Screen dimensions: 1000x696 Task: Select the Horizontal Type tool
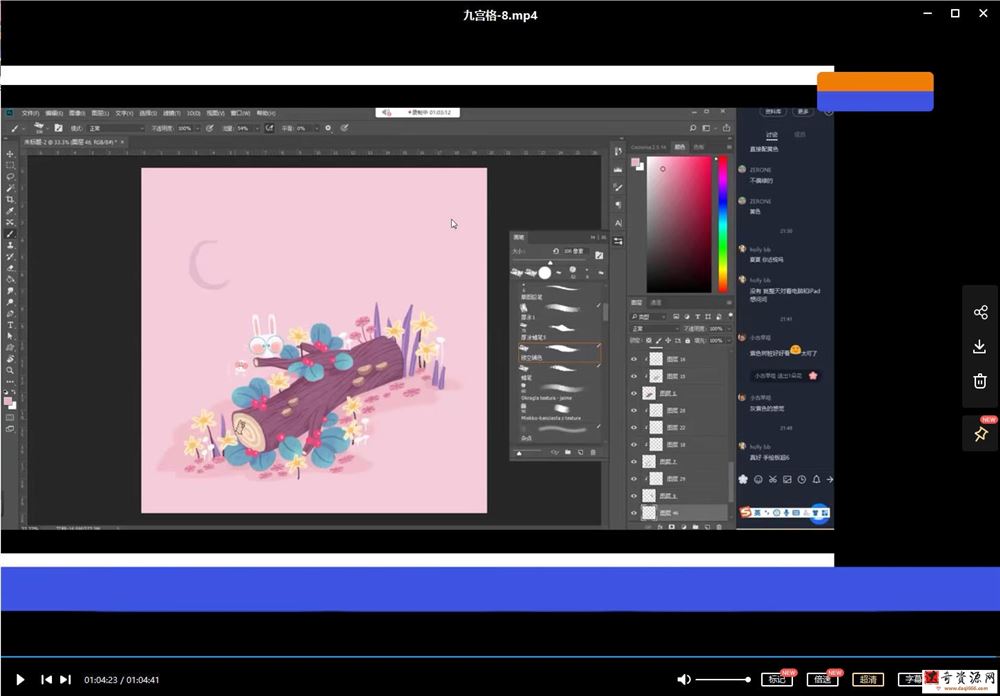(10, 325)
